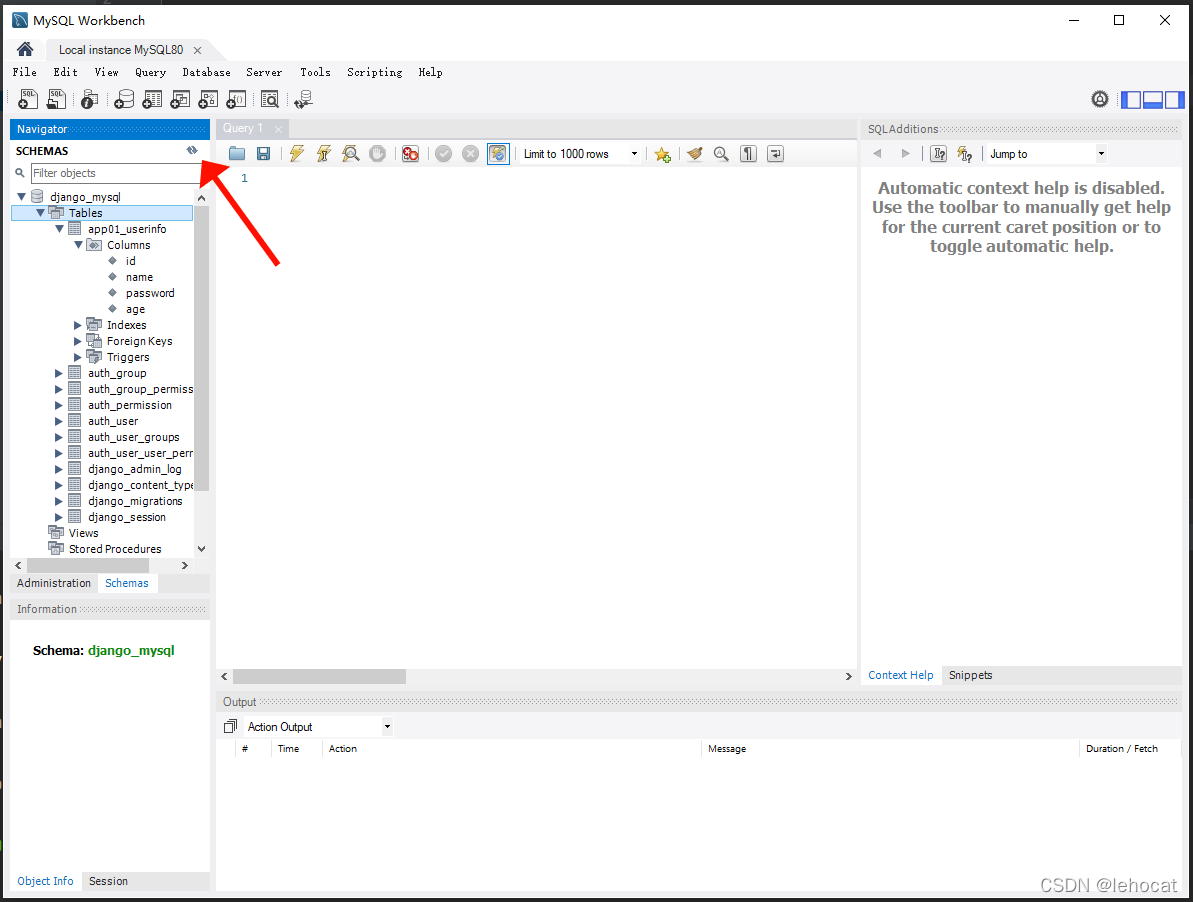Toggle invisible characters display
Screen dimensions: 1193x902
749,154
